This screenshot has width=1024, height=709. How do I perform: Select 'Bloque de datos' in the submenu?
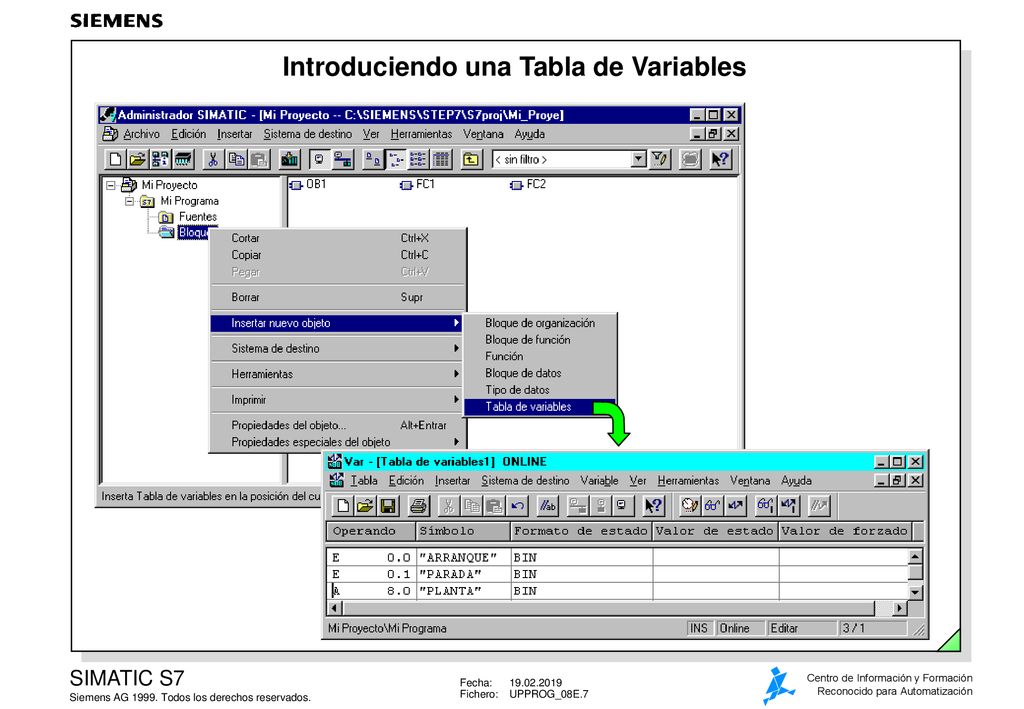coord(539,373)
